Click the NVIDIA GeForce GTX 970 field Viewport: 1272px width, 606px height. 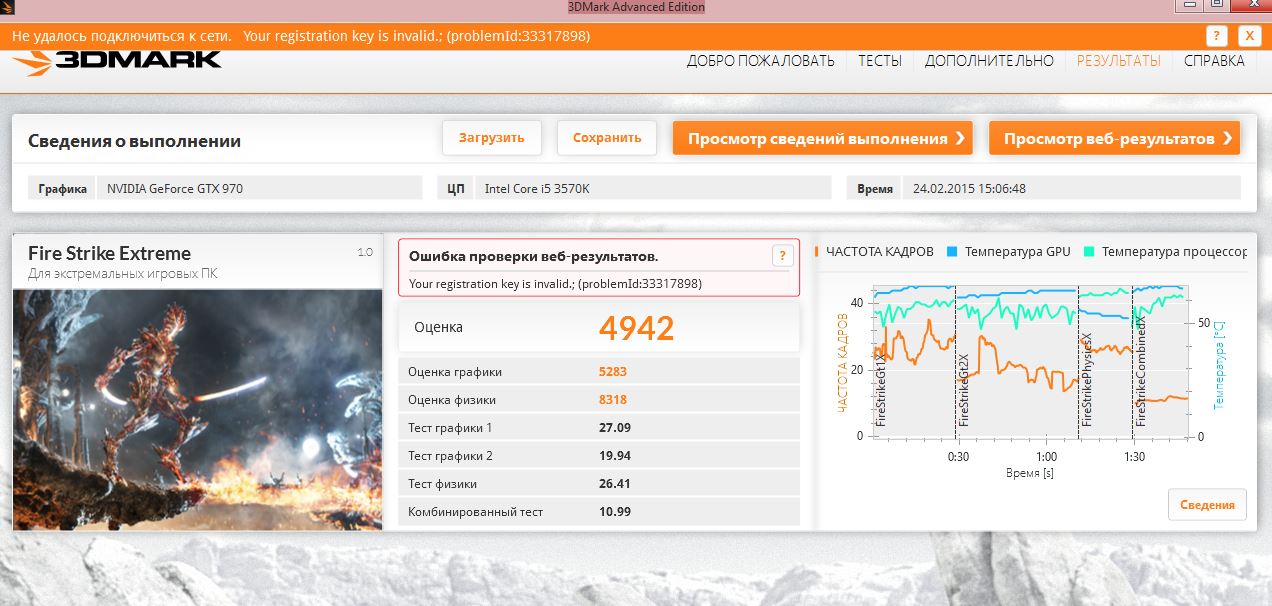[259, 188]
